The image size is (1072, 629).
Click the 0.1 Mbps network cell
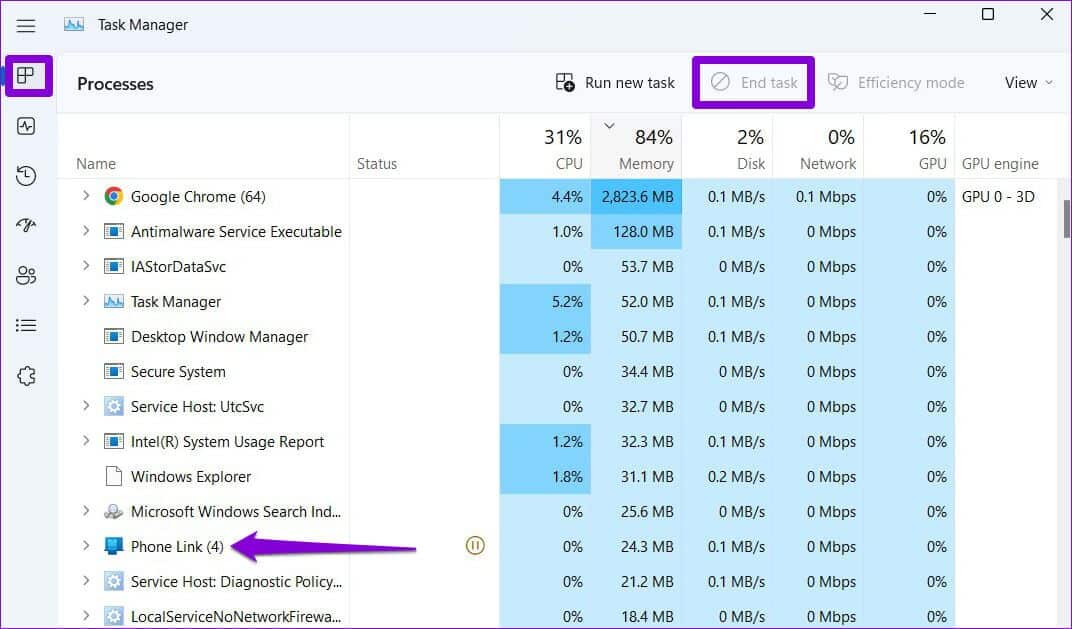pos(818,197)
